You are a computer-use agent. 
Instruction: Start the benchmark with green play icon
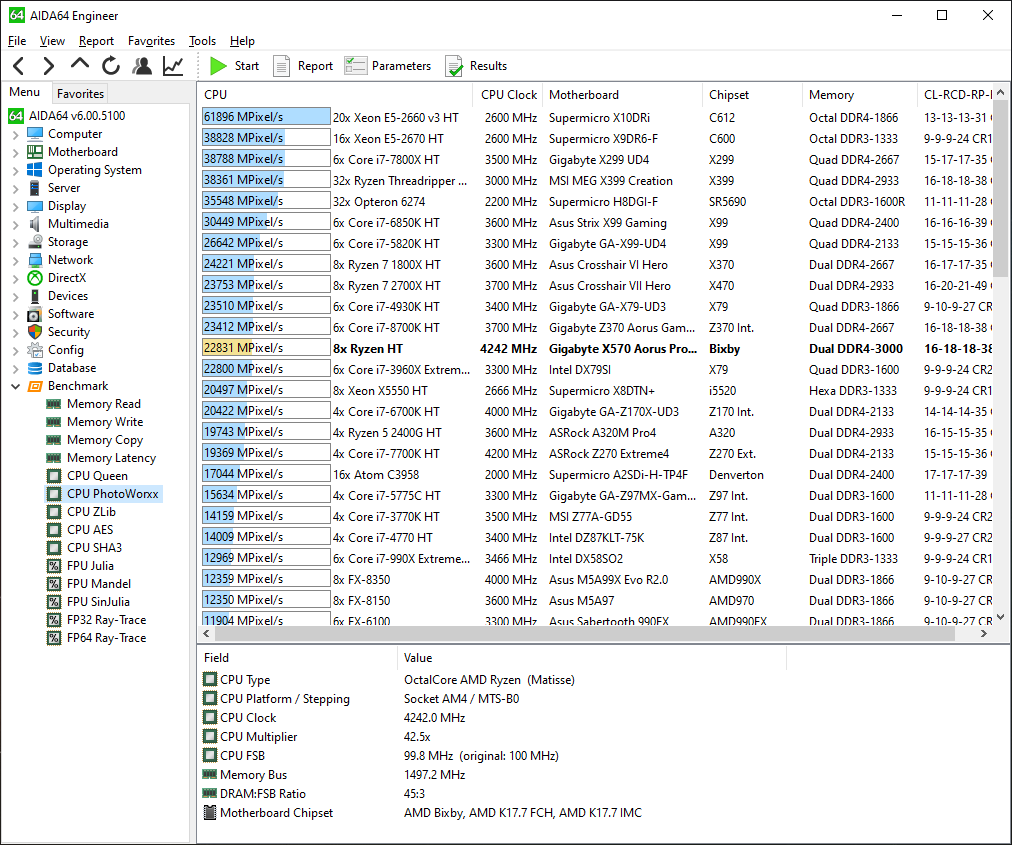coord(218,66)
